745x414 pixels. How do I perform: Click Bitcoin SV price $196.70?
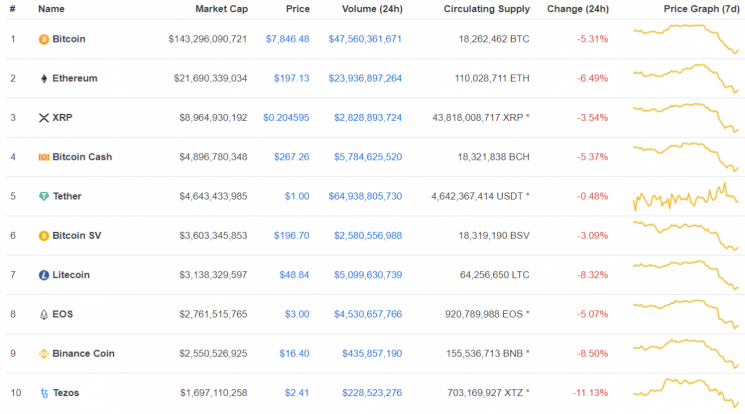click(x=291, y=236)
